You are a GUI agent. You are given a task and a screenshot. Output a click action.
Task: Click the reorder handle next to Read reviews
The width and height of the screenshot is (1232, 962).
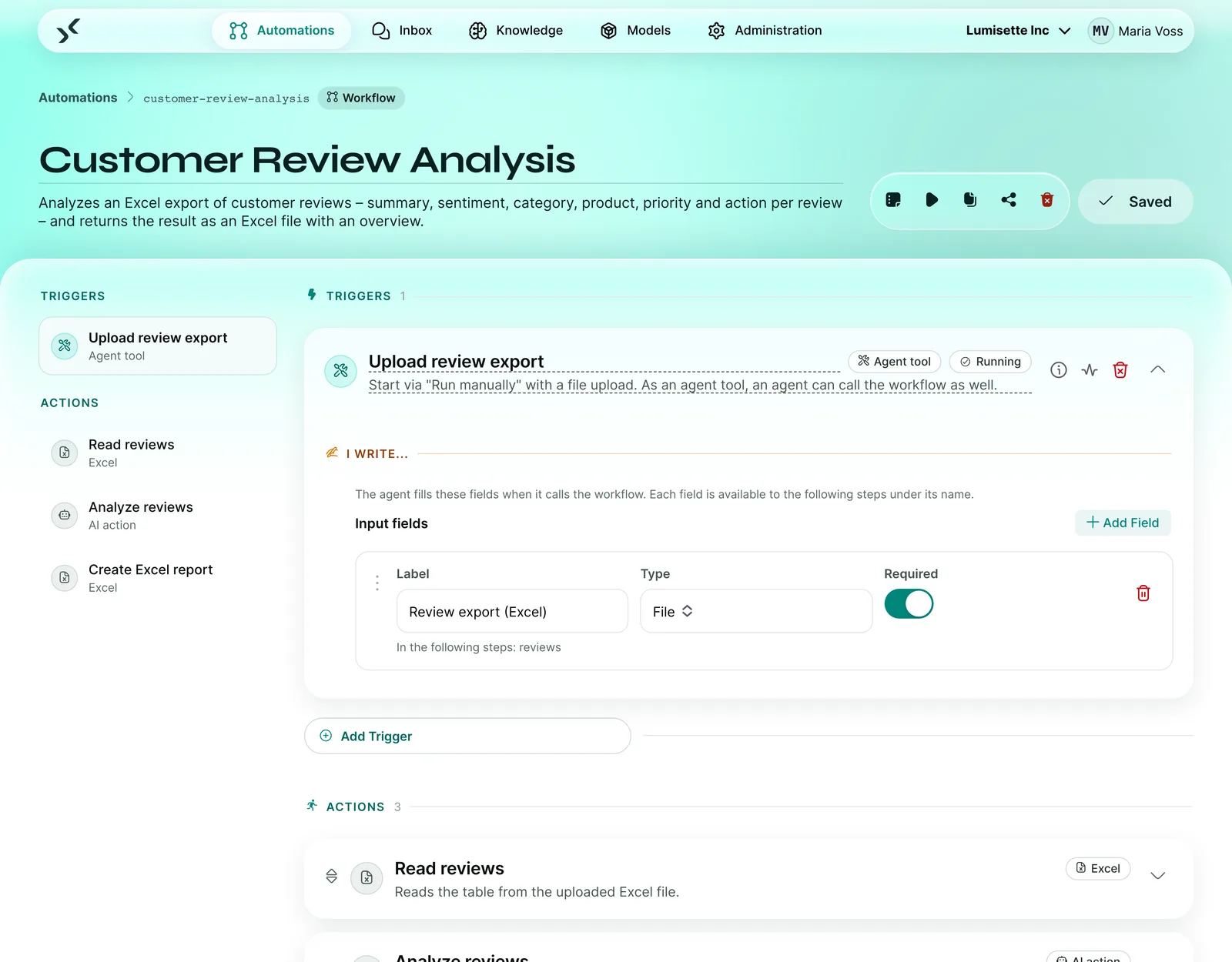(332, 876)
